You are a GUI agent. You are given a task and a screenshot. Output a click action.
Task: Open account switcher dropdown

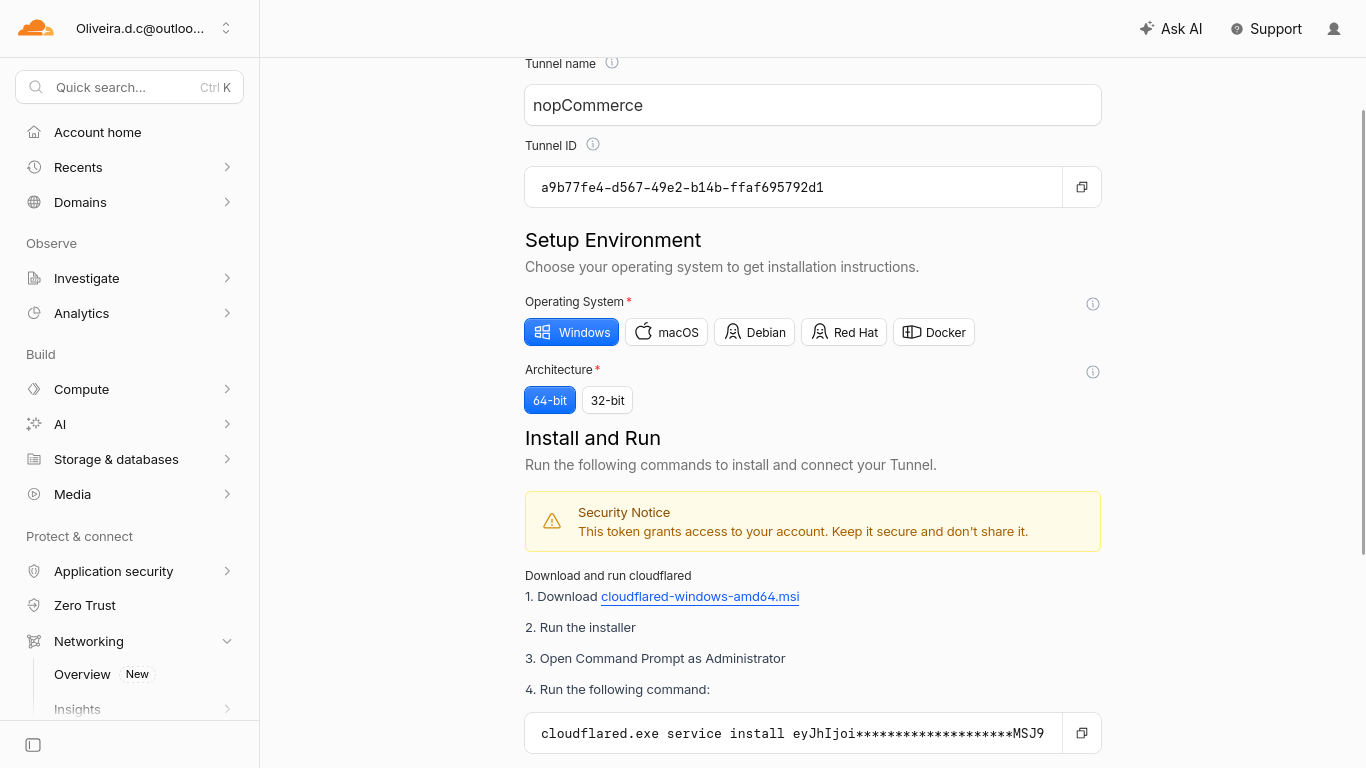(x=226, y=29)
